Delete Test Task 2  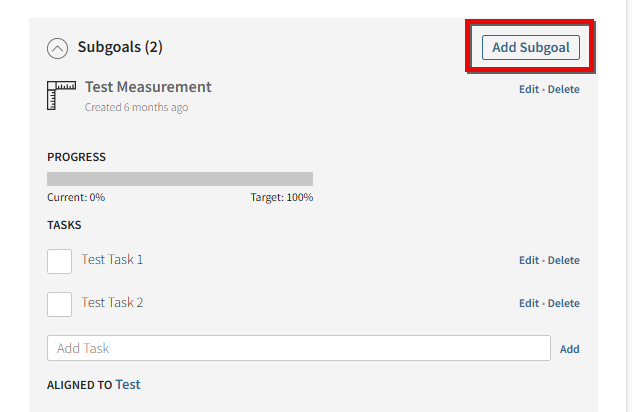click(563, 303)
